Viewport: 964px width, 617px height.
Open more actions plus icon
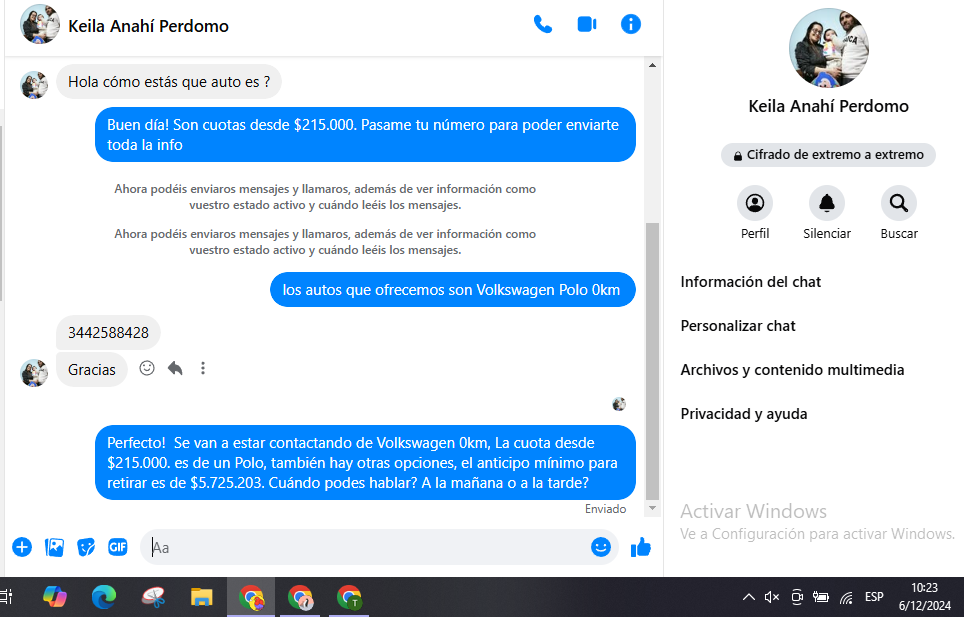pyautogui.click(x=22, y=547)
